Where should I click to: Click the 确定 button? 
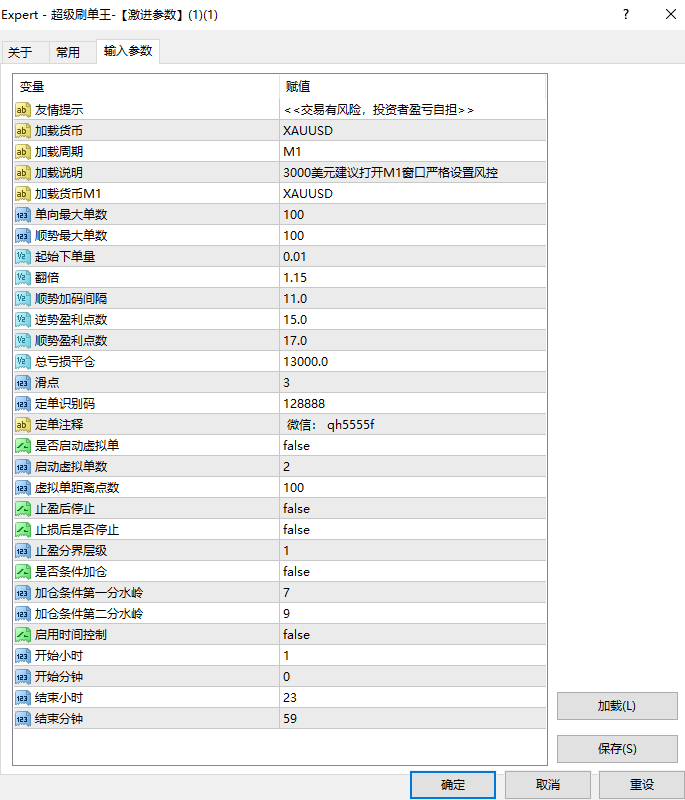click(453, 785)
